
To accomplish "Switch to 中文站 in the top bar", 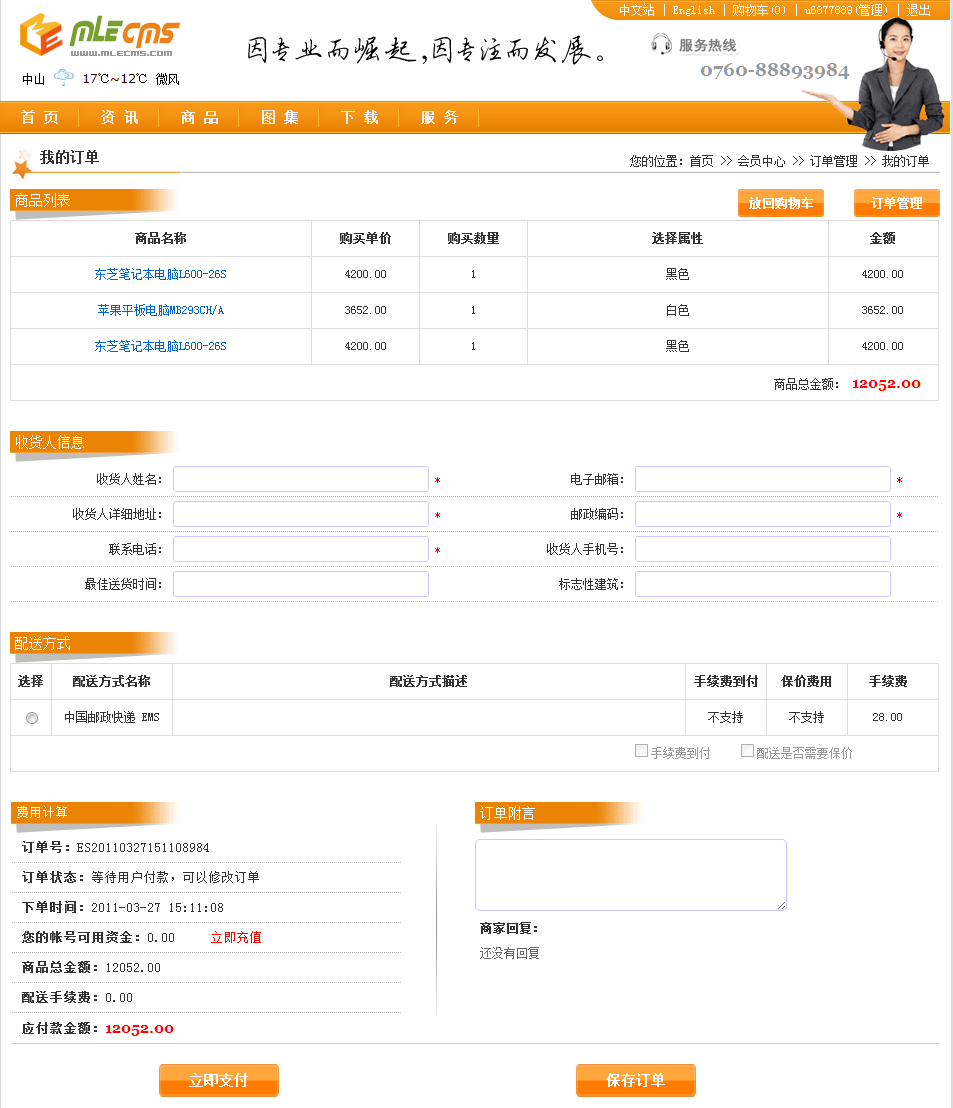I will [637, 10].
